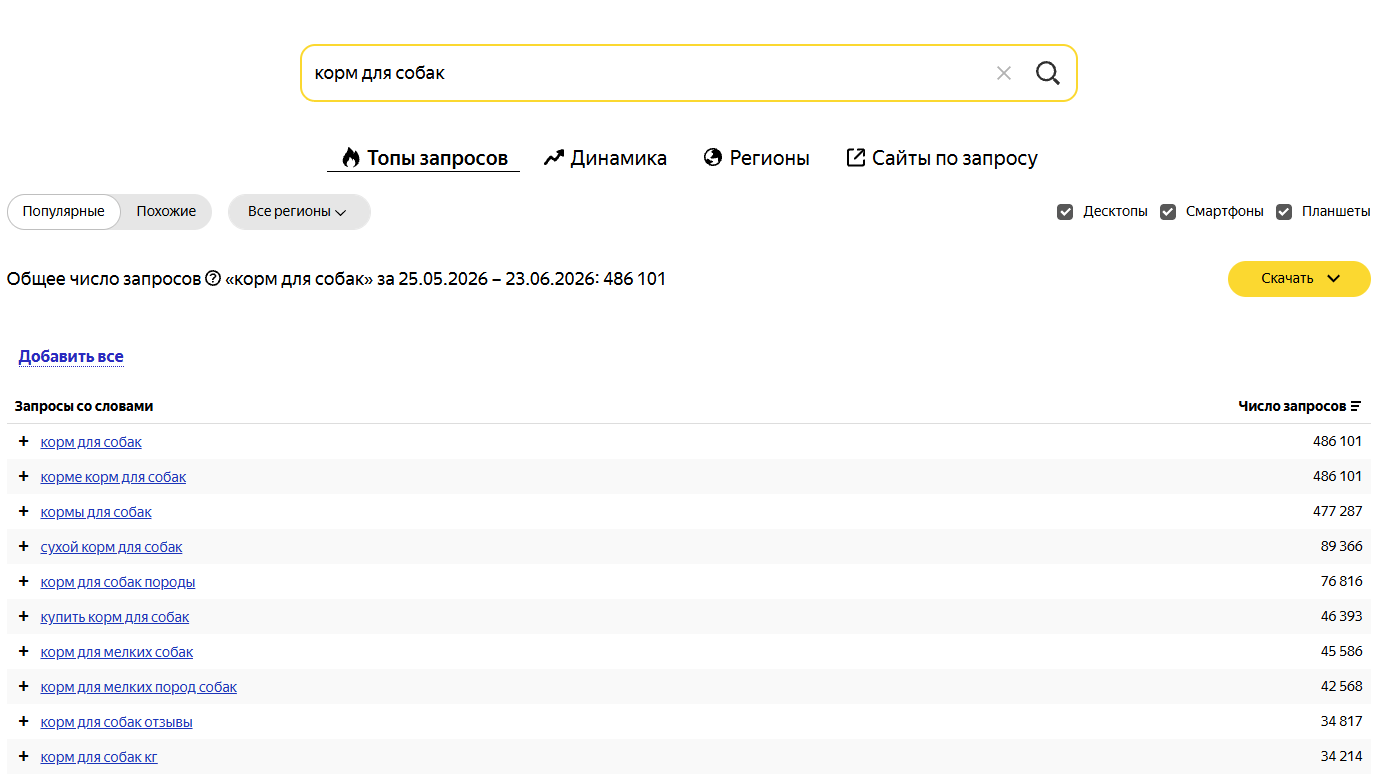The image size is (1392, 777).
Task: Open the Сайты по запросу tab
Action: click(942, 158)
